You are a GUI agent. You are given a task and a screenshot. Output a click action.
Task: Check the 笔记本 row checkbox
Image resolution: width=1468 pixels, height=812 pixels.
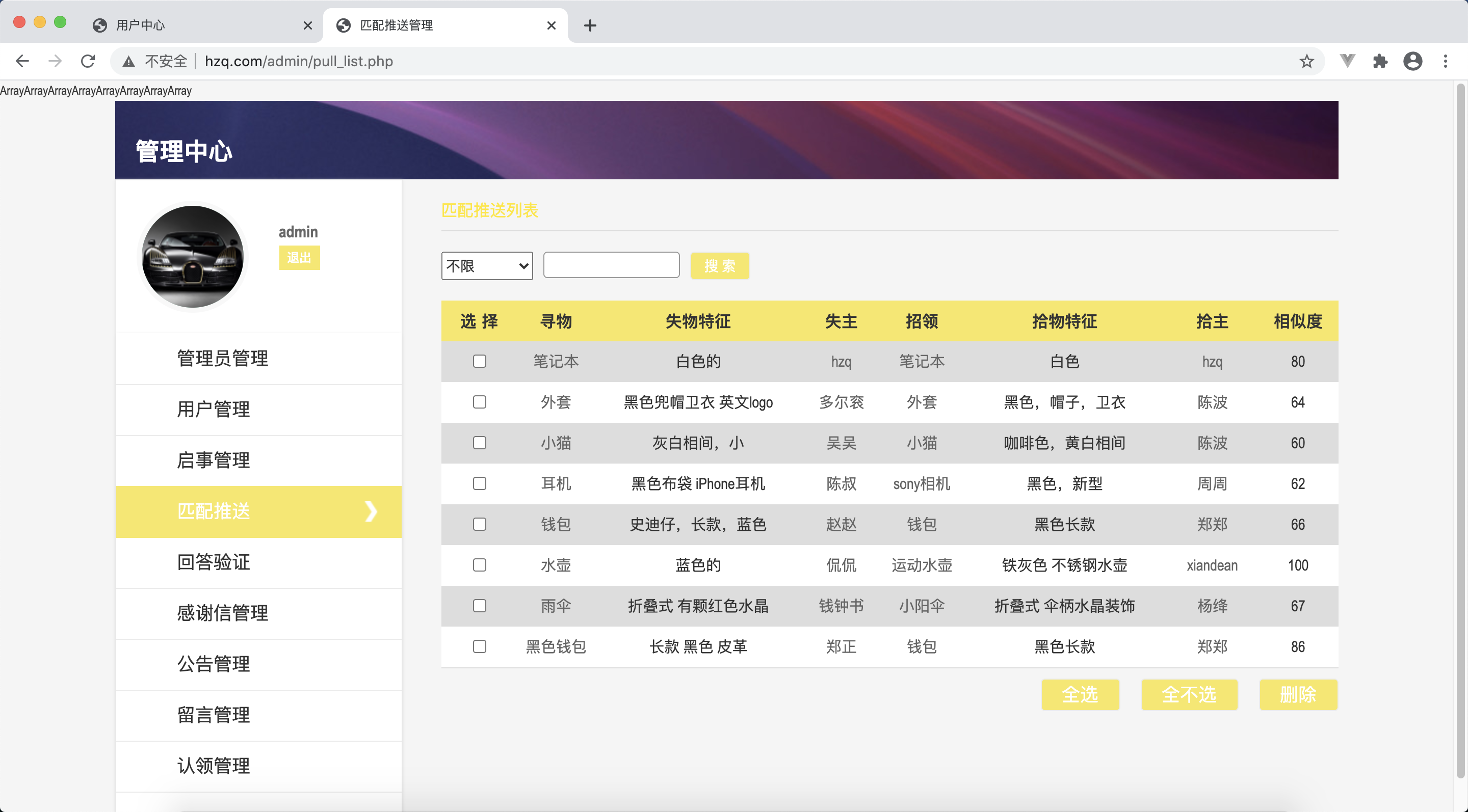[x=479, y=362]
